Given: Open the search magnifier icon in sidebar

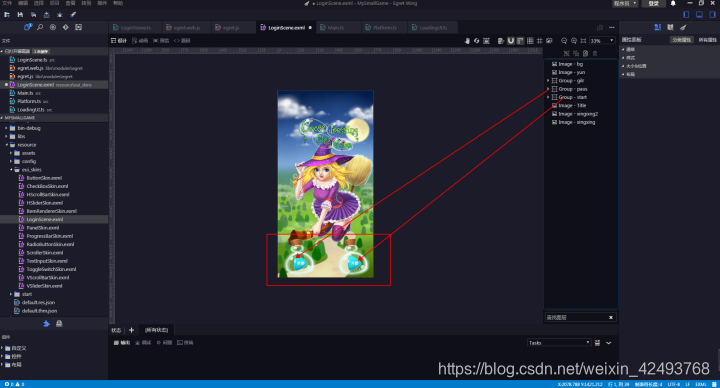Looking at the screenshot, I should 40,28.
